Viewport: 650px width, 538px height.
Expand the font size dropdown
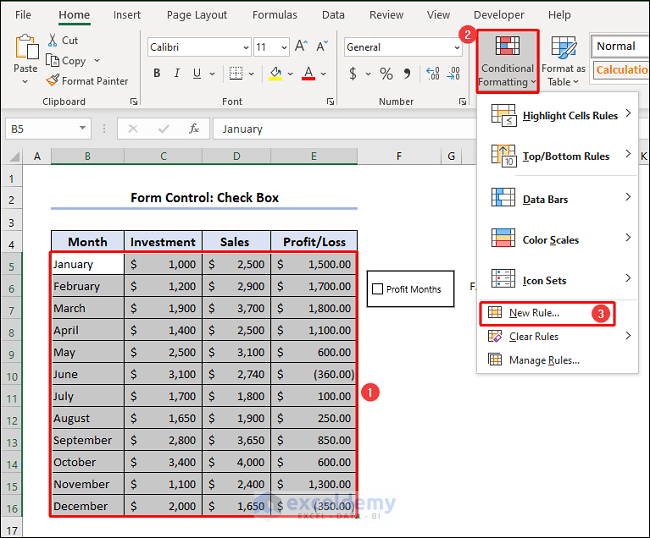pos(285,48)
